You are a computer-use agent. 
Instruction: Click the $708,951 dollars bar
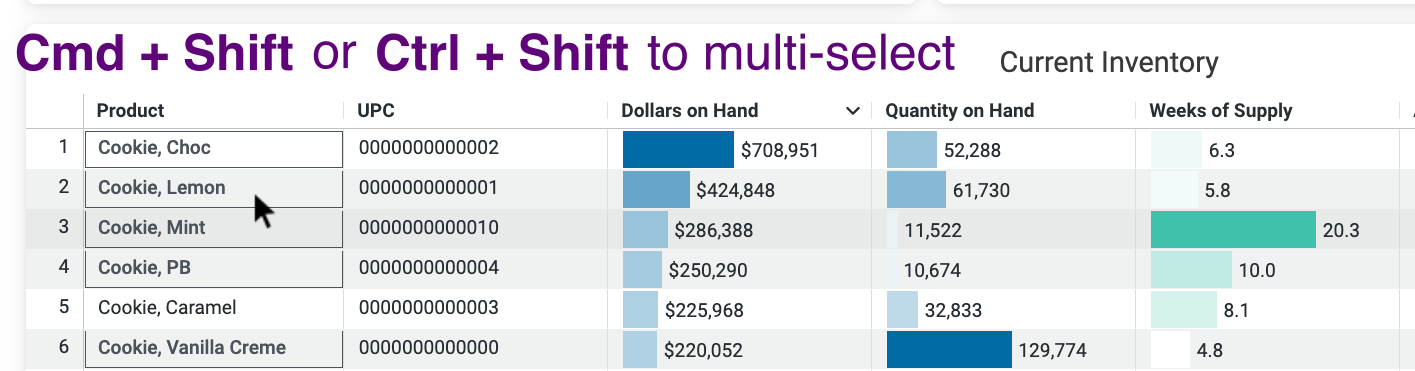pyautogui.click(x=678, y=150)
